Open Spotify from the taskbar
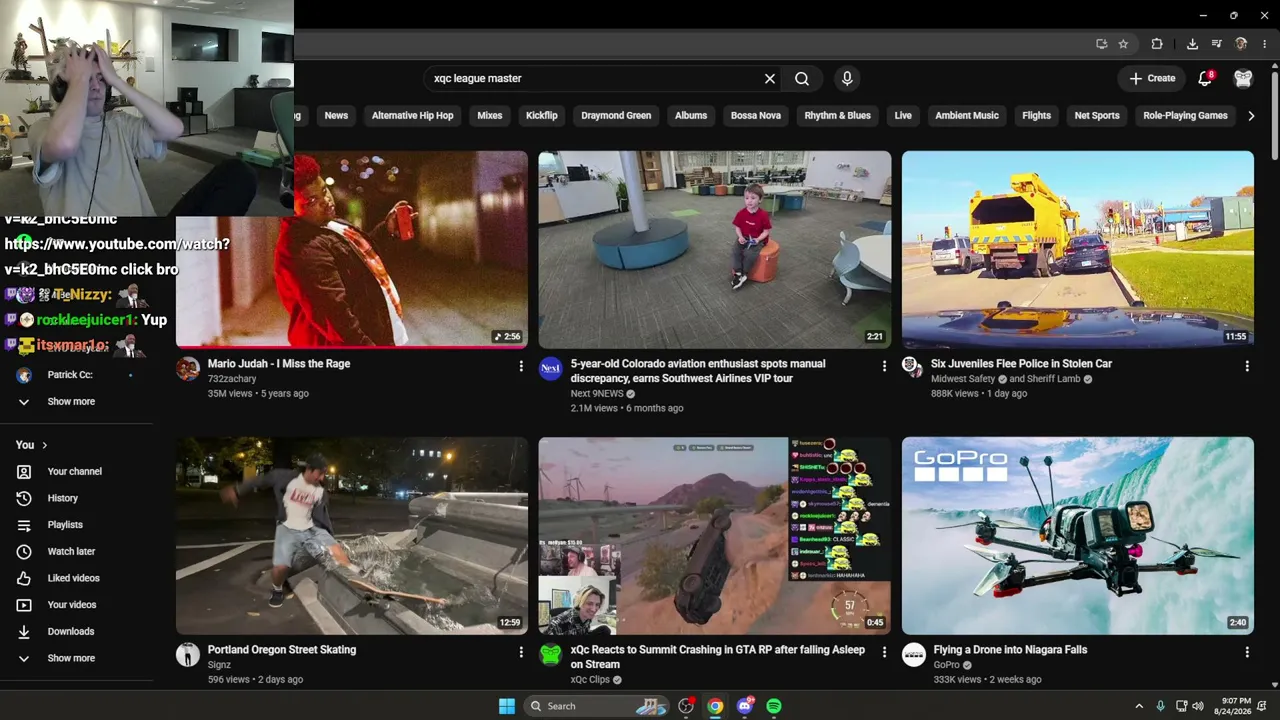The width and height of the screenshot is (1280, 720). pos(774,706)
